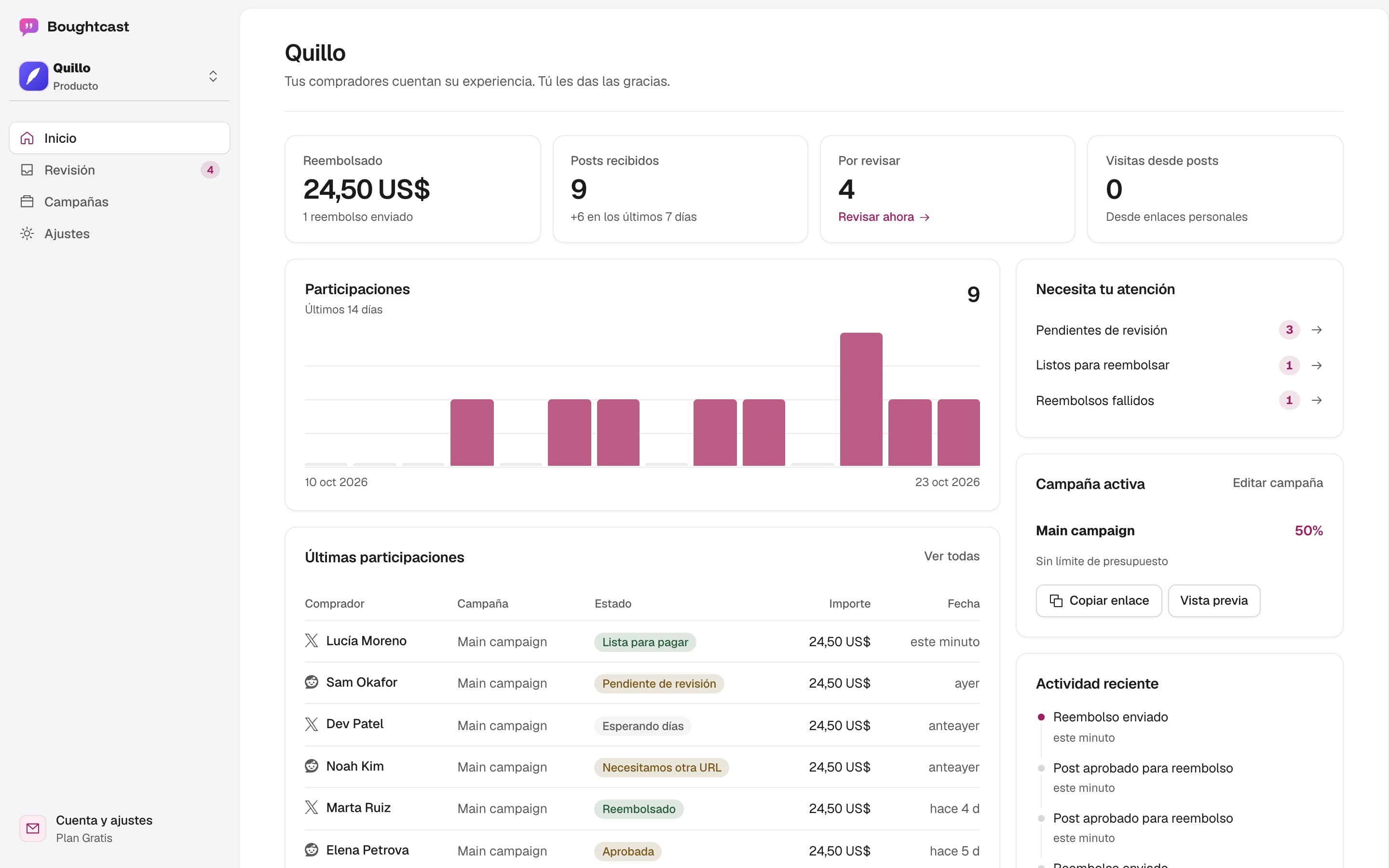This screenshot has height=868, width=1389.
Task: Open Ajustes settings in sidebar
Action: (120, 234)
